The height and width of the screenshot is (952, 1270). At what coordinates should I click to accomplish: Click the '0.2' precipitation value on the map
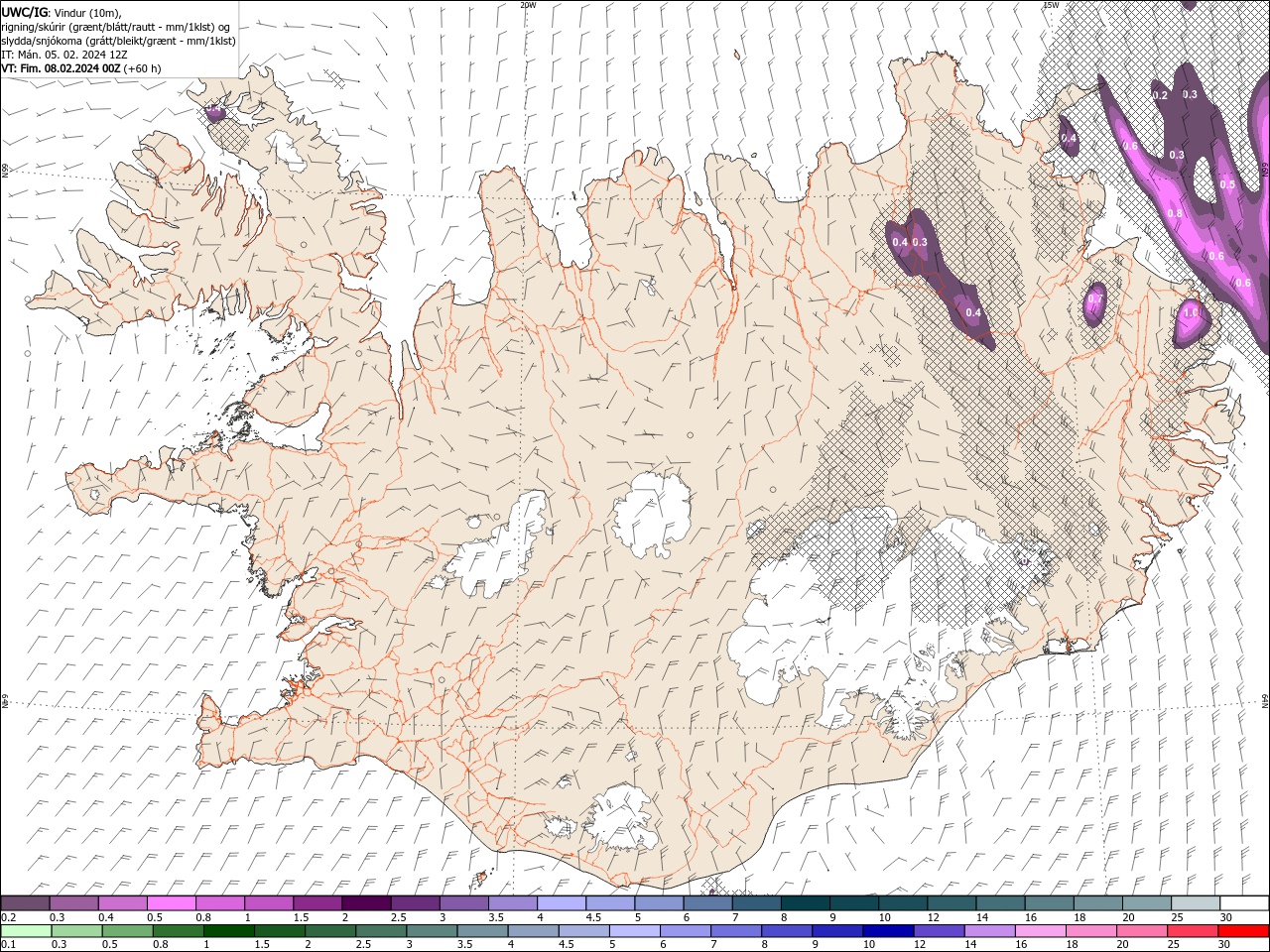click(x=1161, y=95)
